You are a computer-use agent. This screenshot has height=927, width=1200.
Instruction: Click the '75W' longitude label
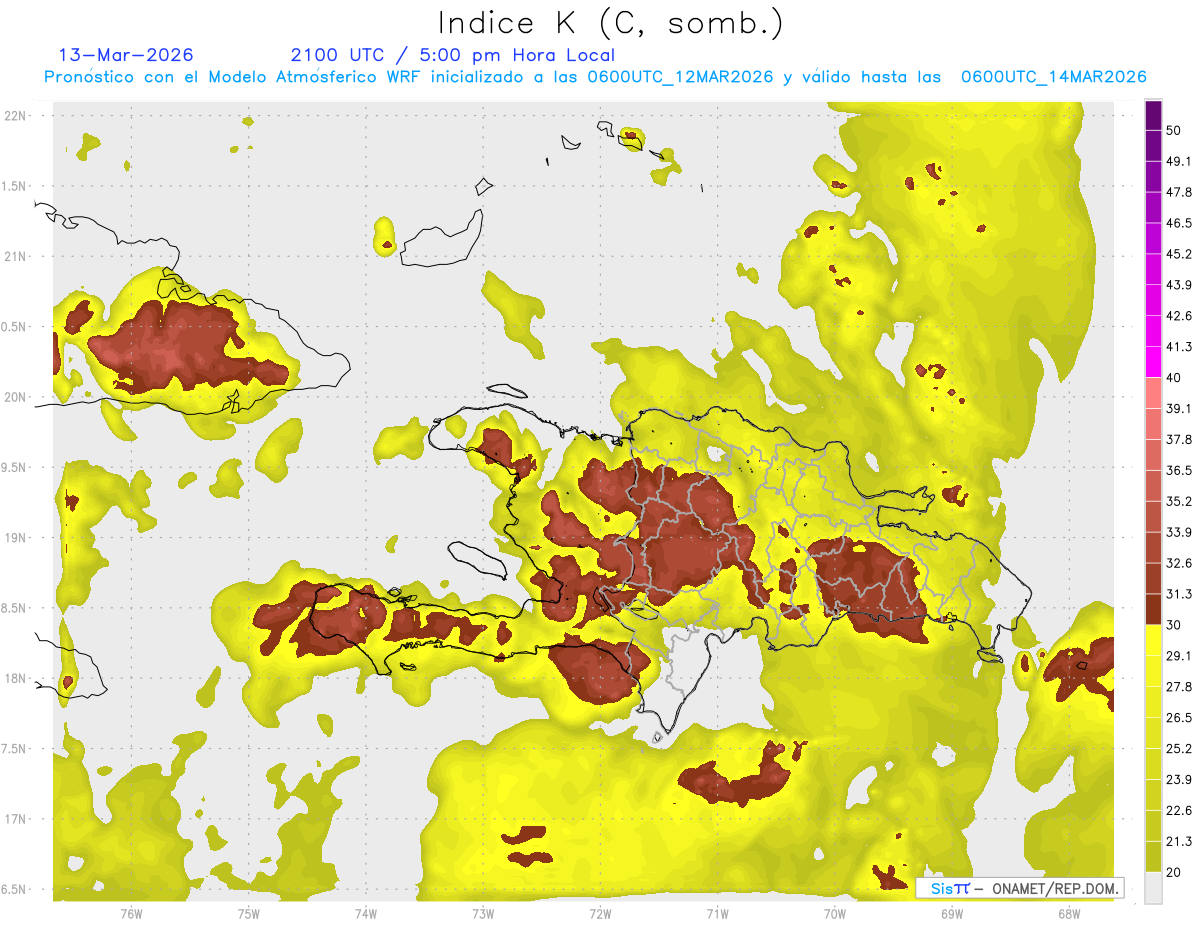coord(249,914)
